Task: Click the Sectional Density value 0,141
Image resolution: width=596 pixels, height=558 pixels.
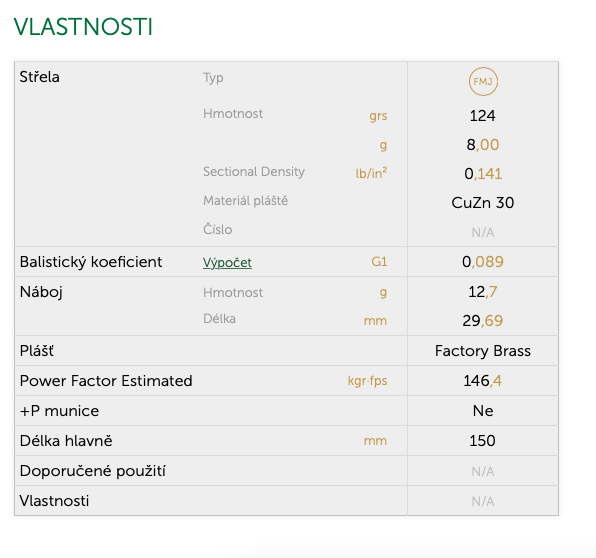Action: pos(483,174)
